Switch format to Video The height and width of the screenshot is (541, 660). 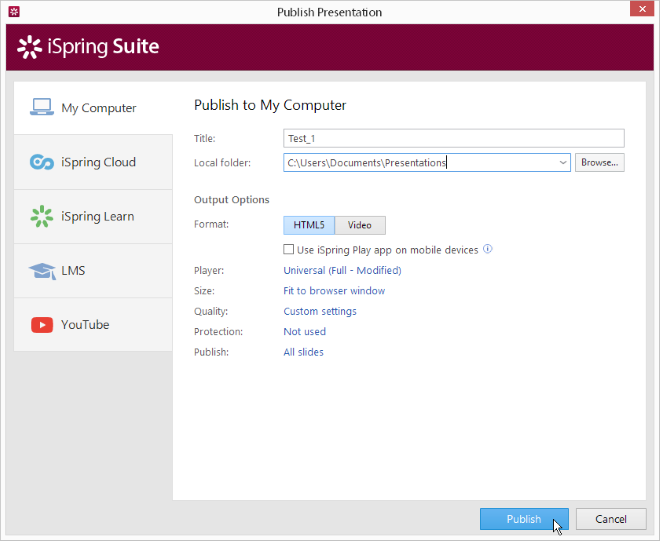360,225
